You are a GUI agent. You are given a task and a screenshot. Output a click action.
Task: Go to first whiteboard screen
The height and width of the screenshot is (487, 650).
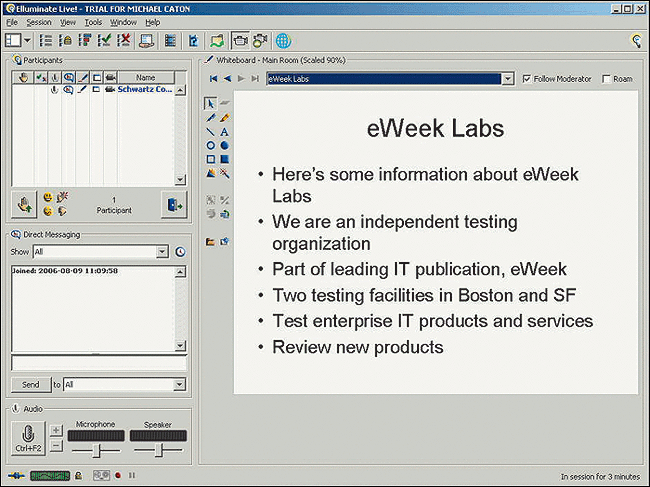point(213,79)
